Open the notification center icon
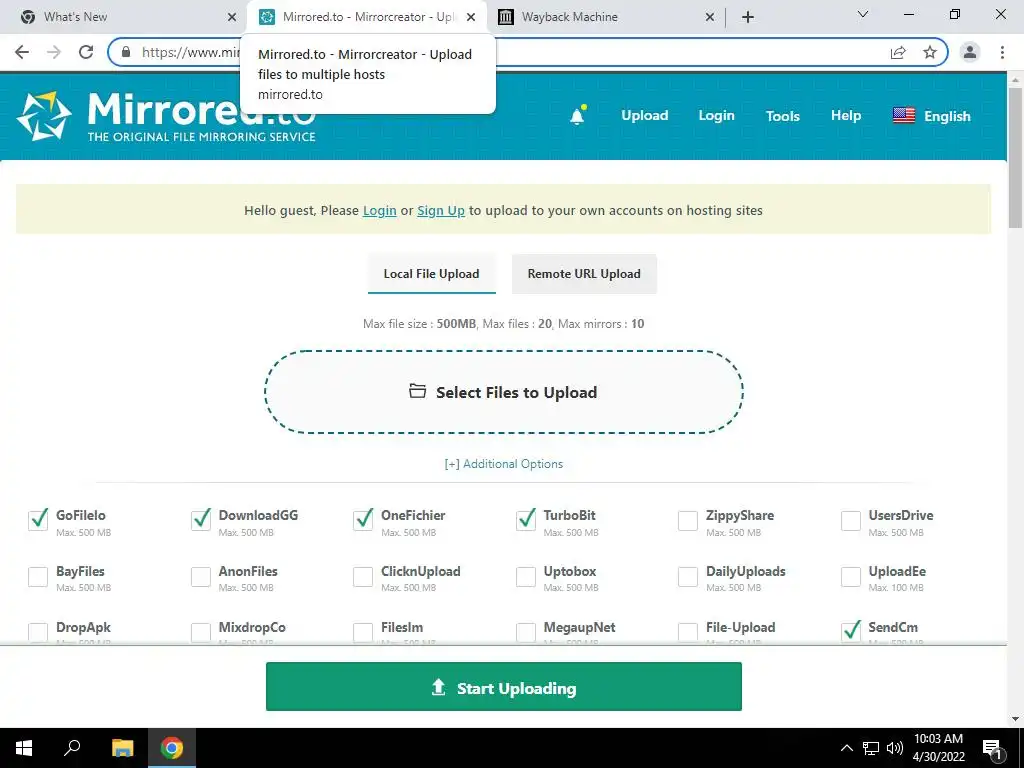The width and height of the screenshot is (1024, 768). [x=992, y=748]
